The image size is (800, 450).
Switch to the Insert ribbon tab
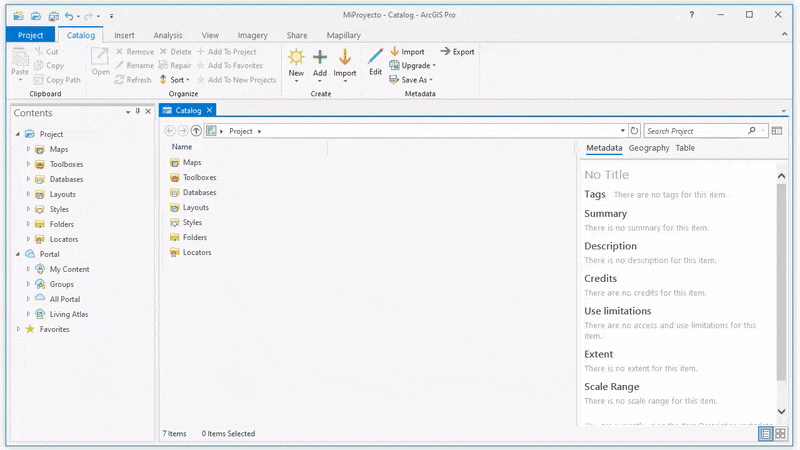tap(124, 35)
